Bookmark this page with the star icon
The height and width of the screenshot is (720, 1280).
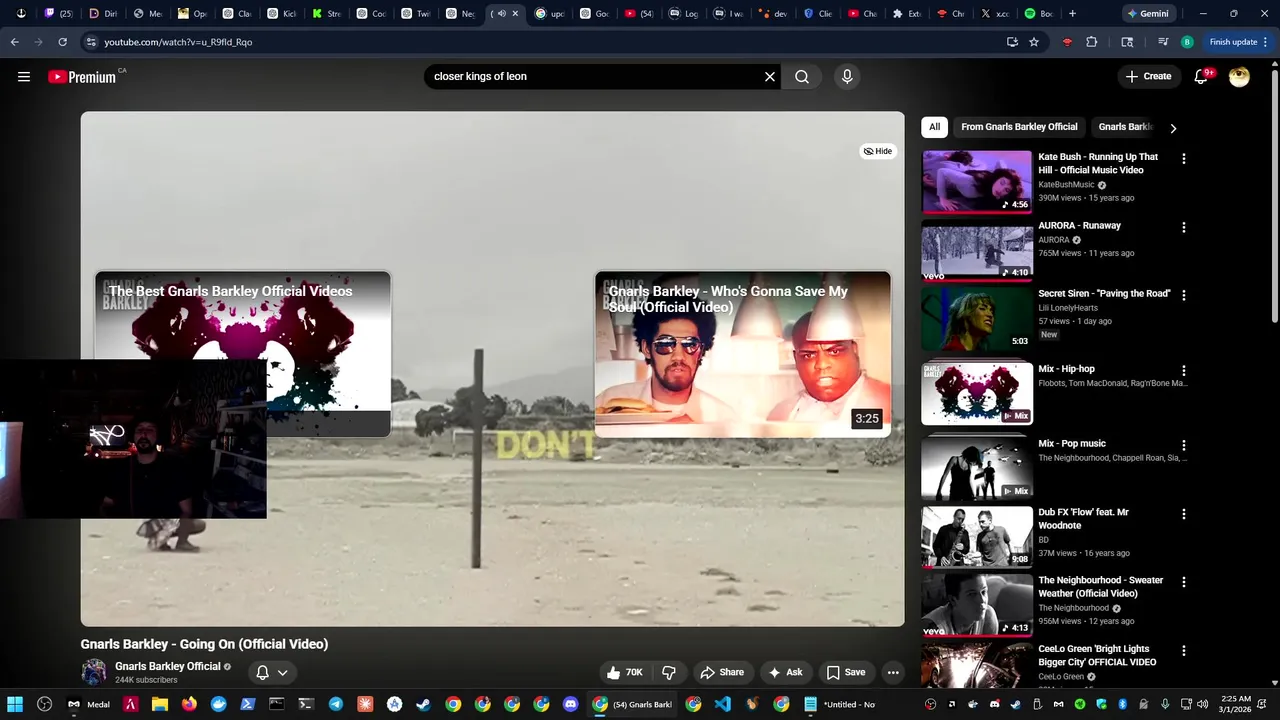click(1034, 42)
